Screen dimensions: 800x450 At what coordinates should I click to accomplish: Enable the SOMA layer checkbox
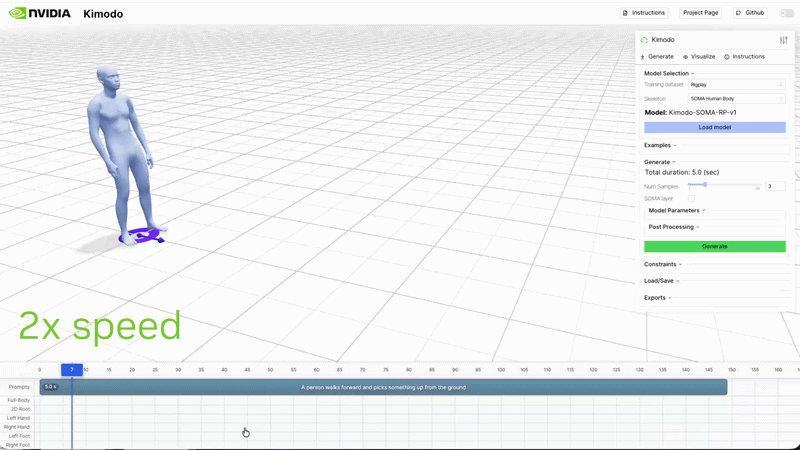[691, 198]
